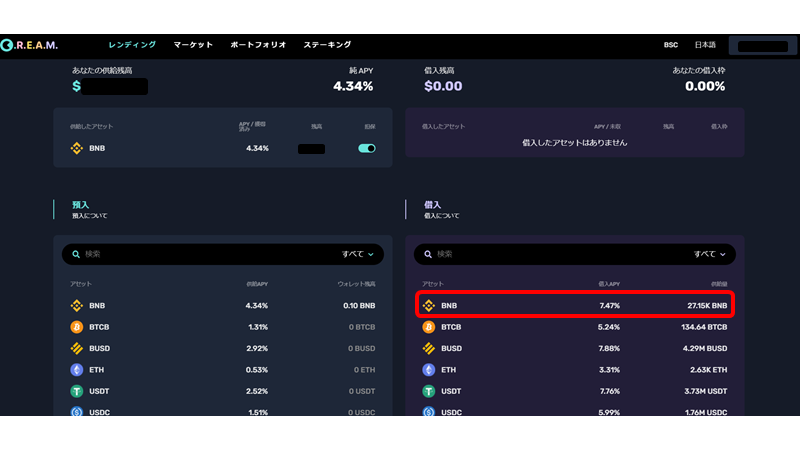Click BNB icon in supply list
This screenshot has height=450, width=800.
click(77, 306)
